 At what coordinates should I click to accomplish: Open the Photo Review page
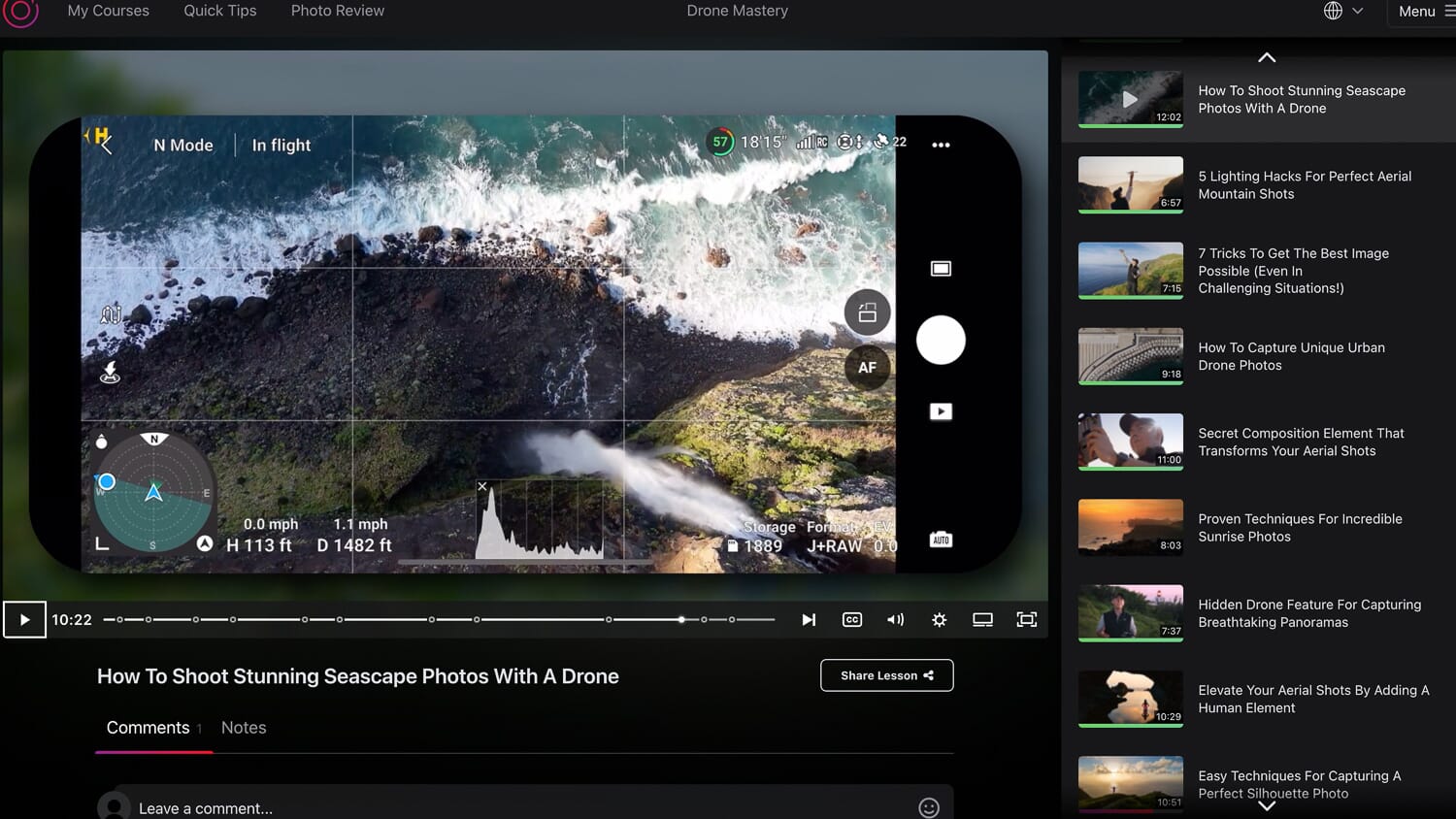point(337,11)
